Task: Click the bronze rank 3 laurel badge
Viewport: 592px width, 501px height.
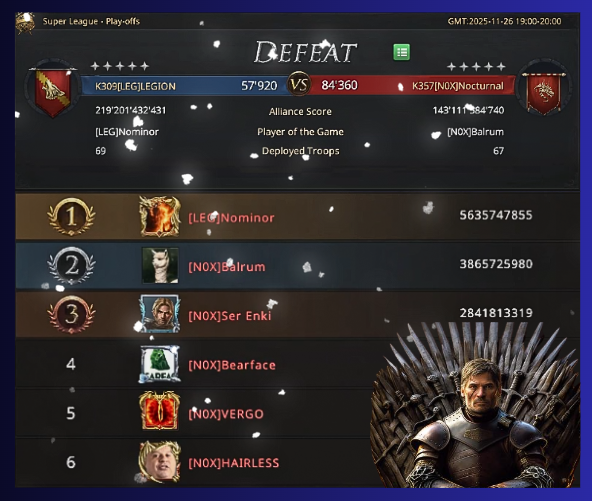Action: (71, 314)
